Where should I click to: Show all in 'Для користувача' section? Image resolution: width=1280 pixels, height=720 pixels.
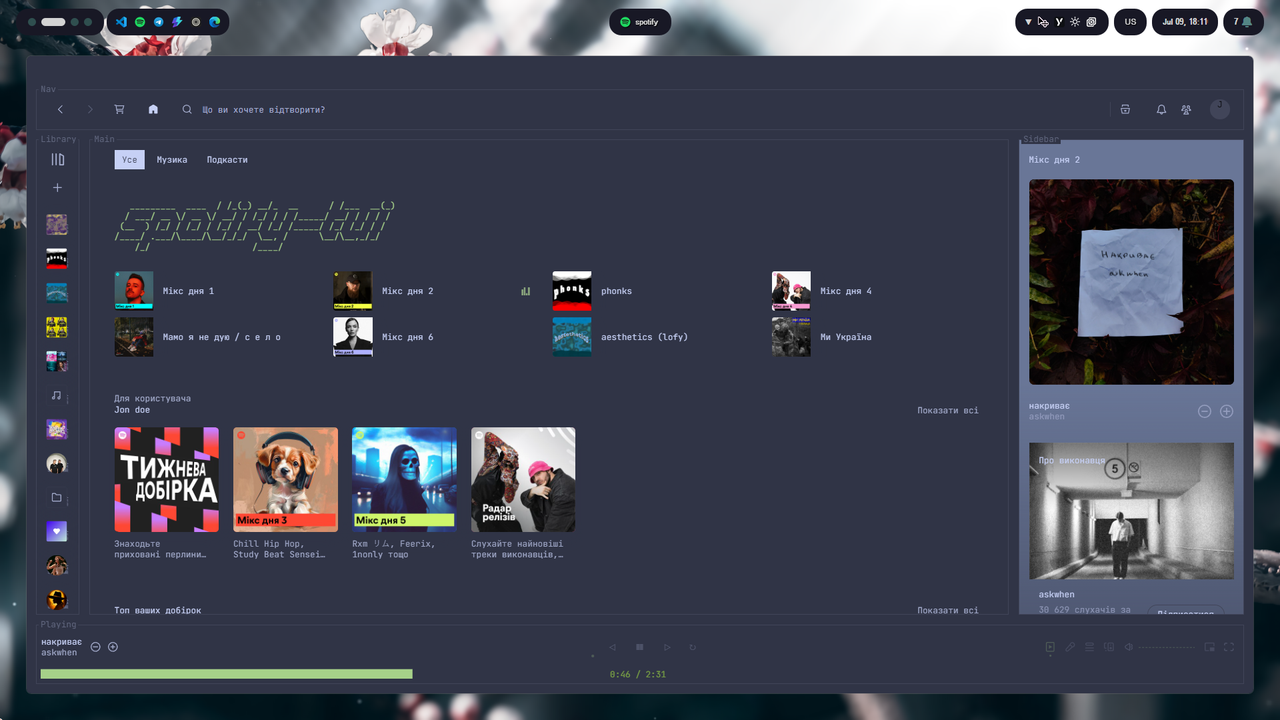point(948,410)
